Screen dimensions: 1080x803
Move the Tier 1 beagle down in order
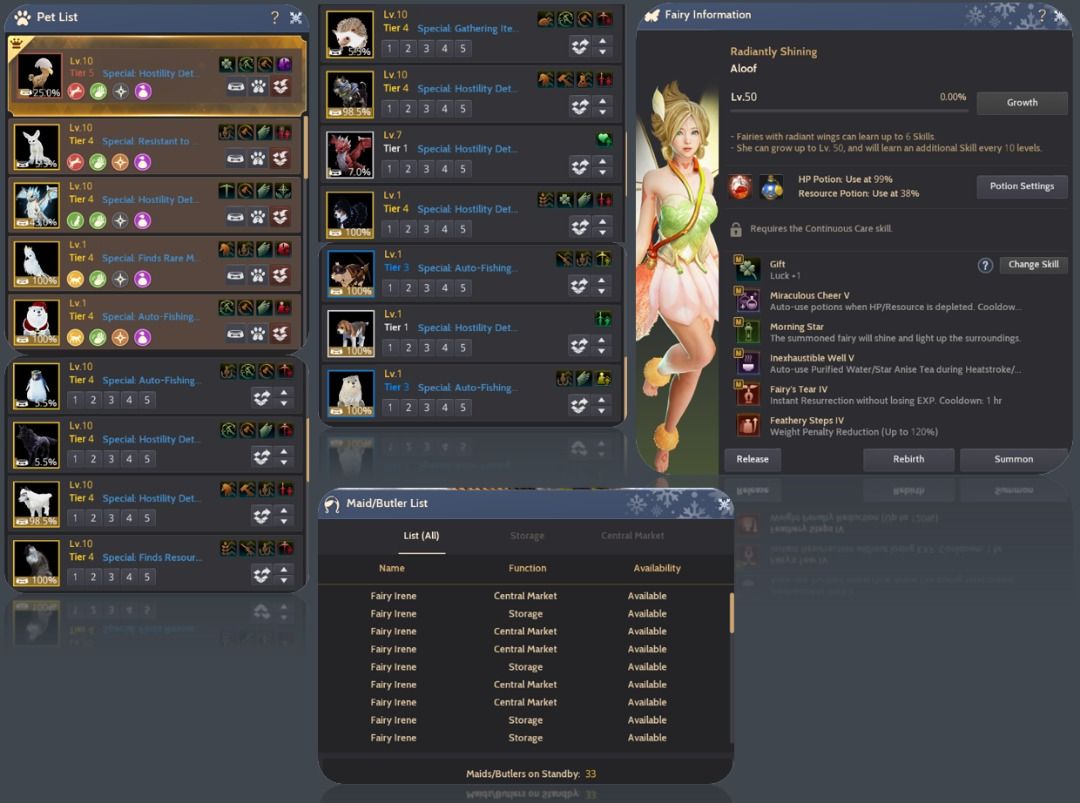coord(602,351)
